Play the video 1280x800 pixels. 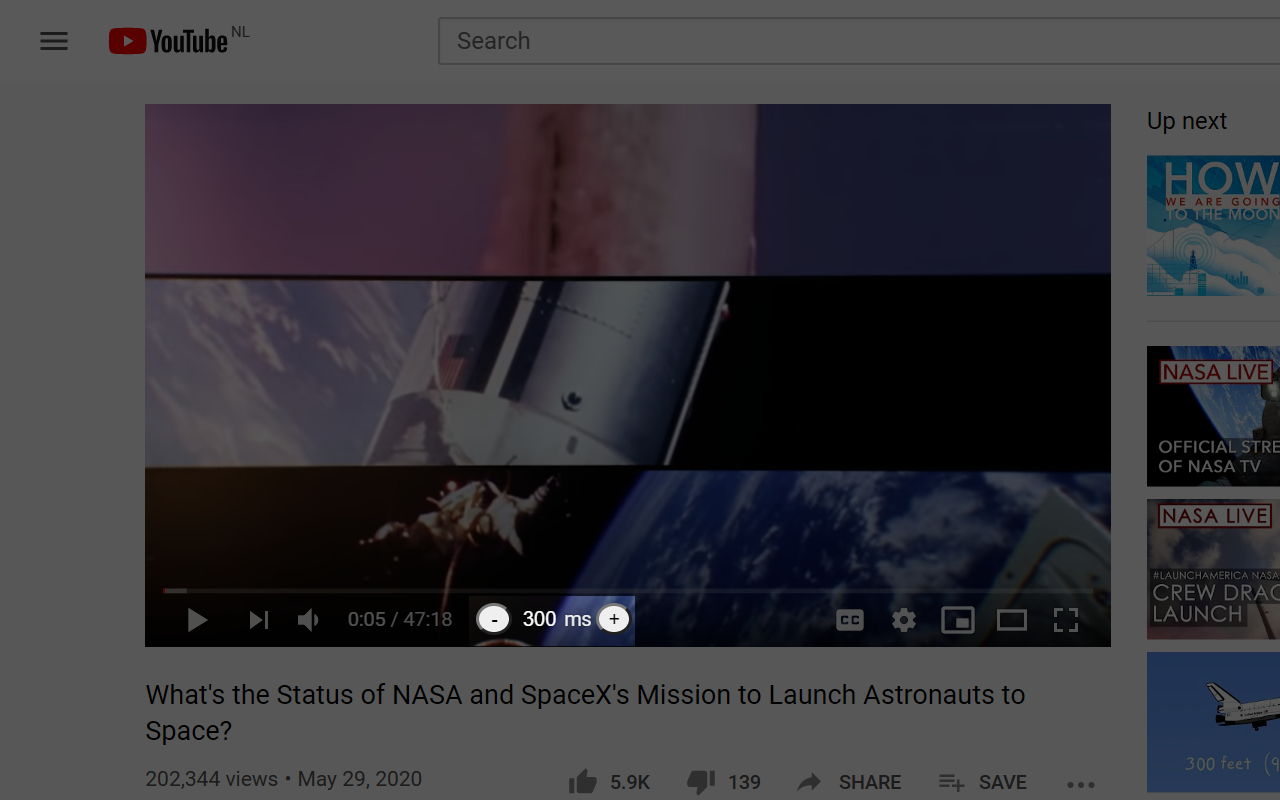(x=197, y=620)
